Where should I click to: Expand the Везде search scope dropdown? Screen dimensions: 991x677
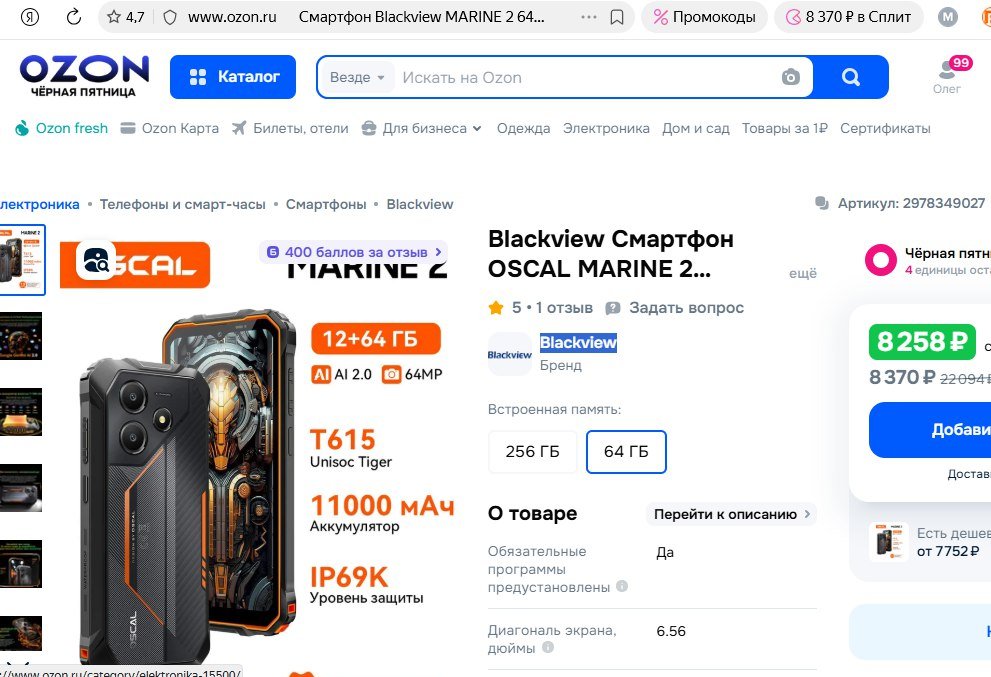[x=357, y=78]
